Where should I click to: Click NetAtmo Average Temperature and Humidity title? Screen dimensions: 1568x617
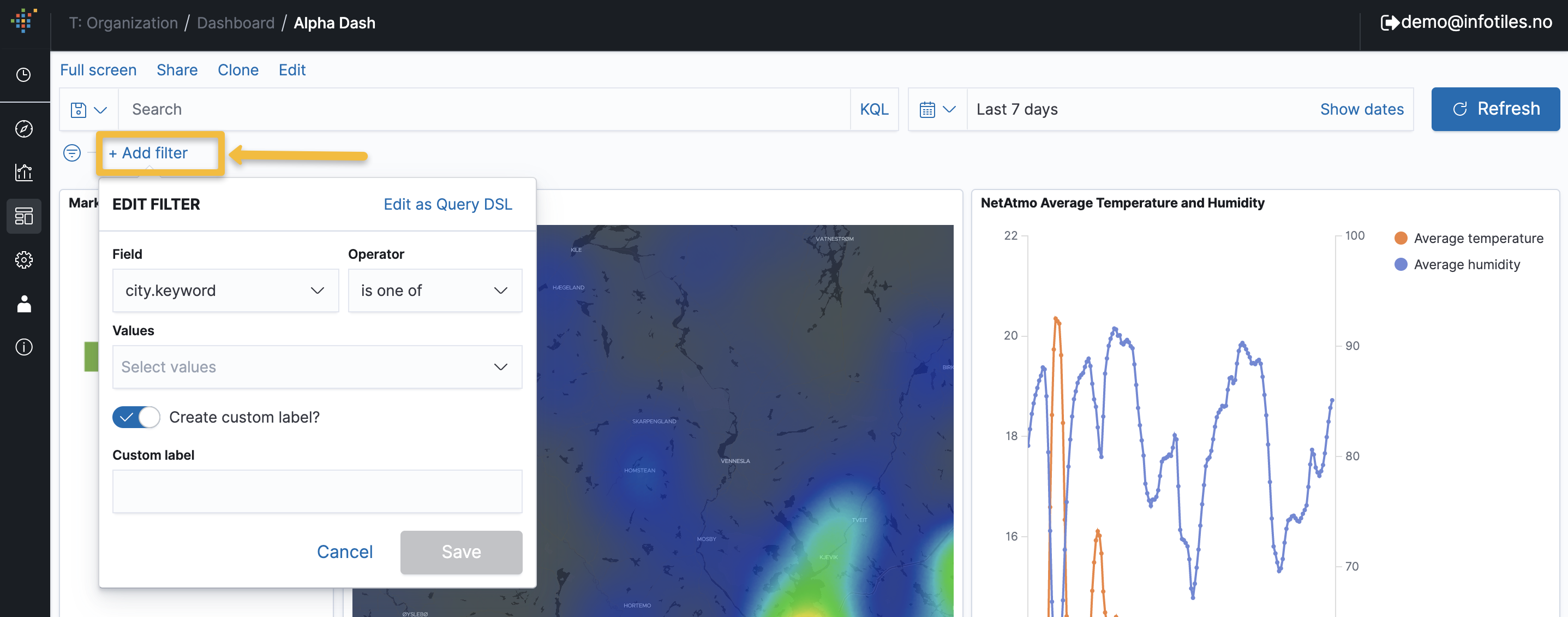click(x=1122, y=203)
